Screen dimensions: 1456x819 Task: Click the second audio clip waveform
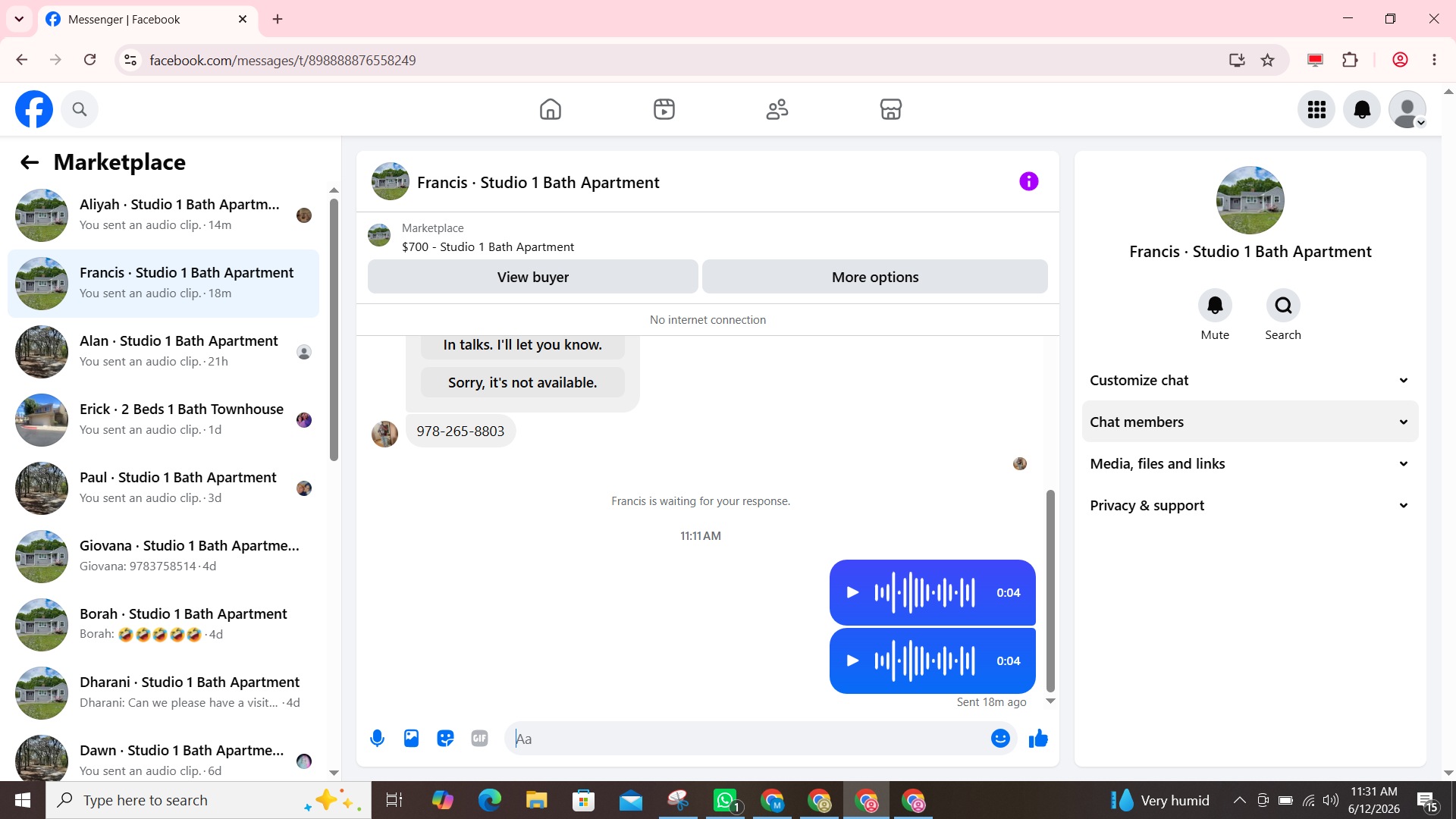pyautogui.click(x=924, y=661)
